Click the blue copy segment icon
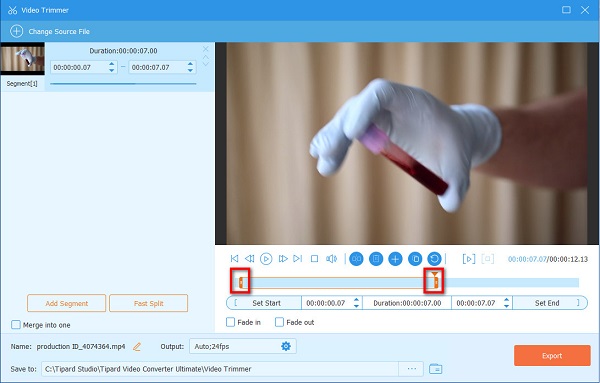Screen dimensions: 600x383 415,259
